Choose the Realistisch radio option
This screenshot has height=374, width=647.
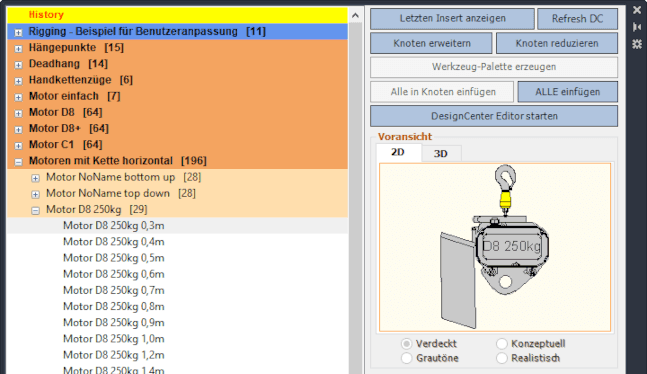[502, 358]
